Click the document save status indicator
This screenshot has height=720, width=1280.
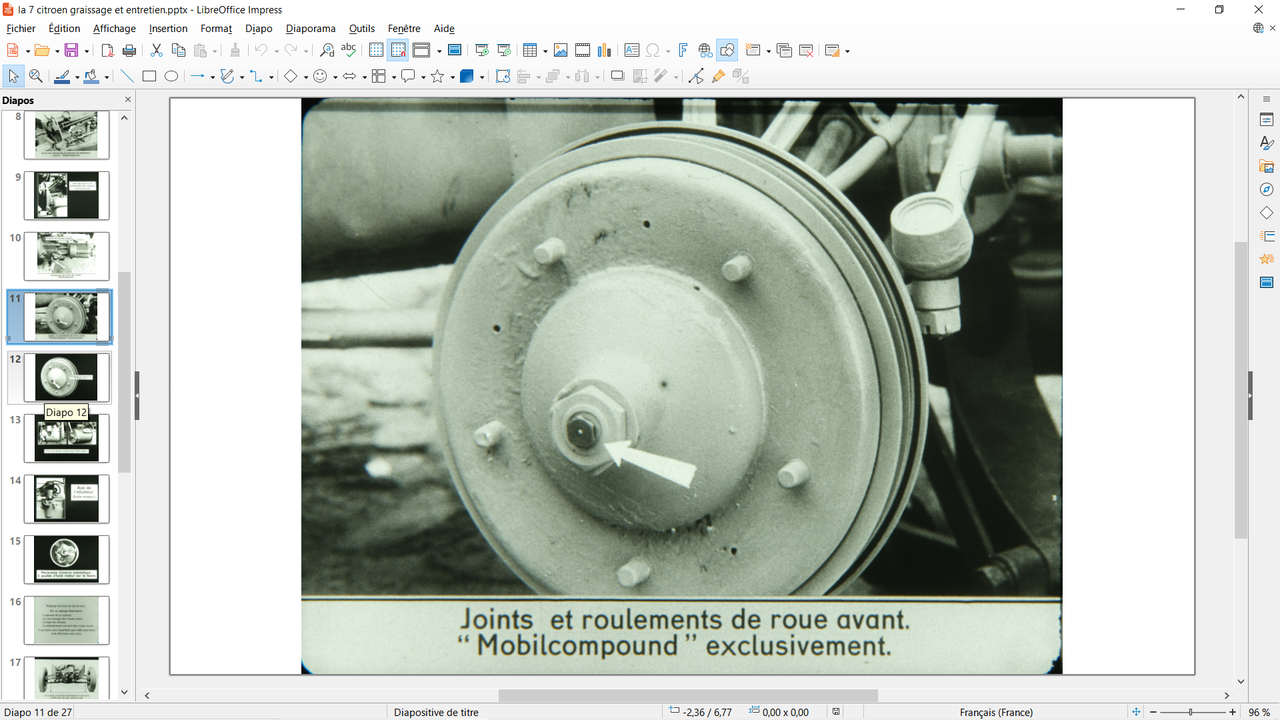pyautogui.click(x=835, y=712)
